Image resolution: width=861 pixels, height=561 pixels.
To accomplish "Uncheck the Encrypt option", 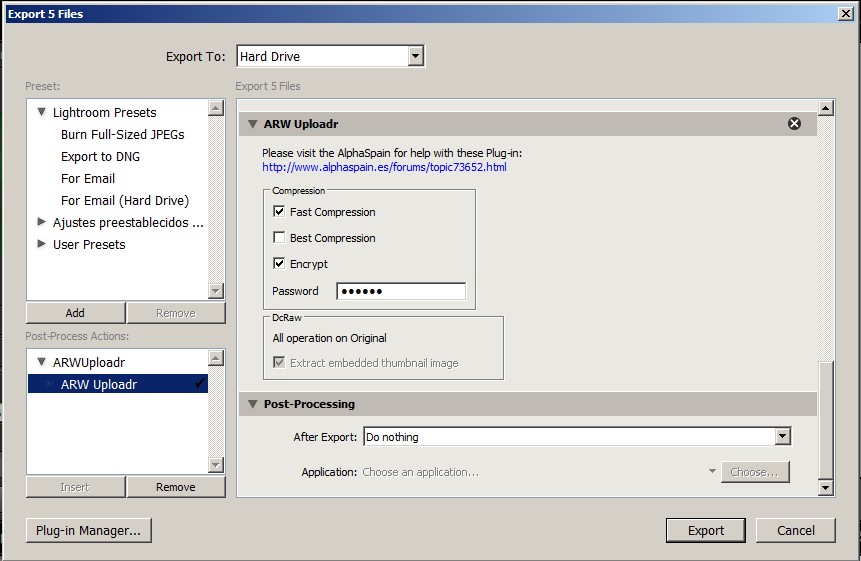I will pos(279,264).
